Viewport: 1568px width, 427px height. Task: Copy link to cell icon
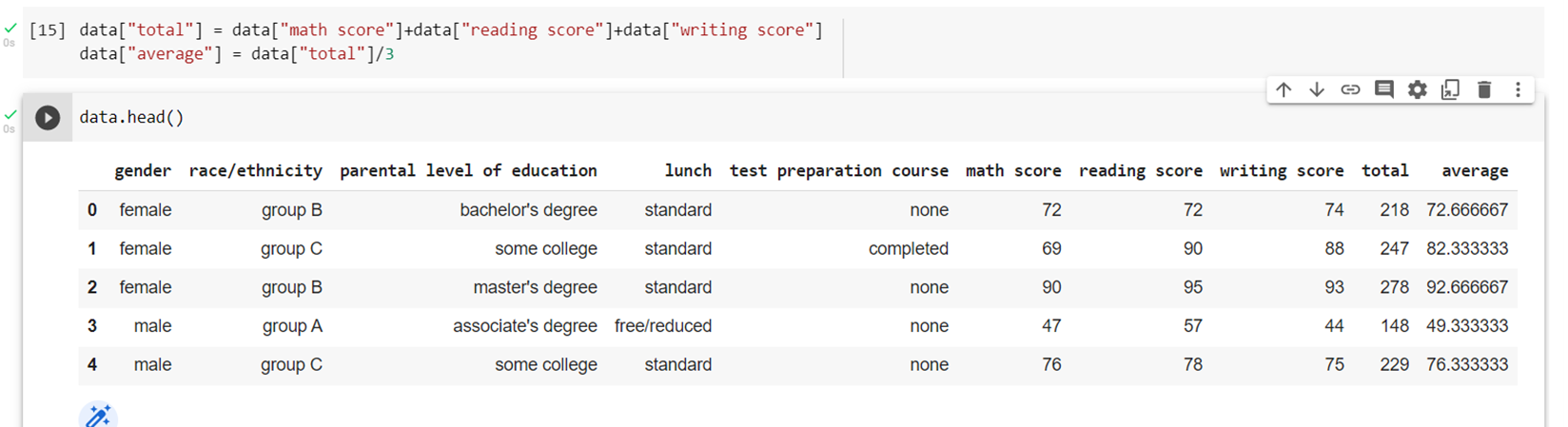click(1350, 89)
